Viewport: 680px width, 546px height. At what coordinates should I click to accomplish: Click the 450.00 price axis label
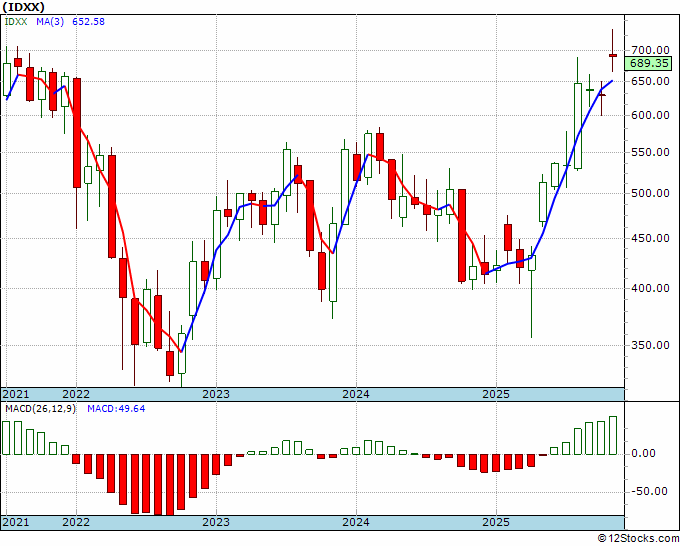pos(651,239)
